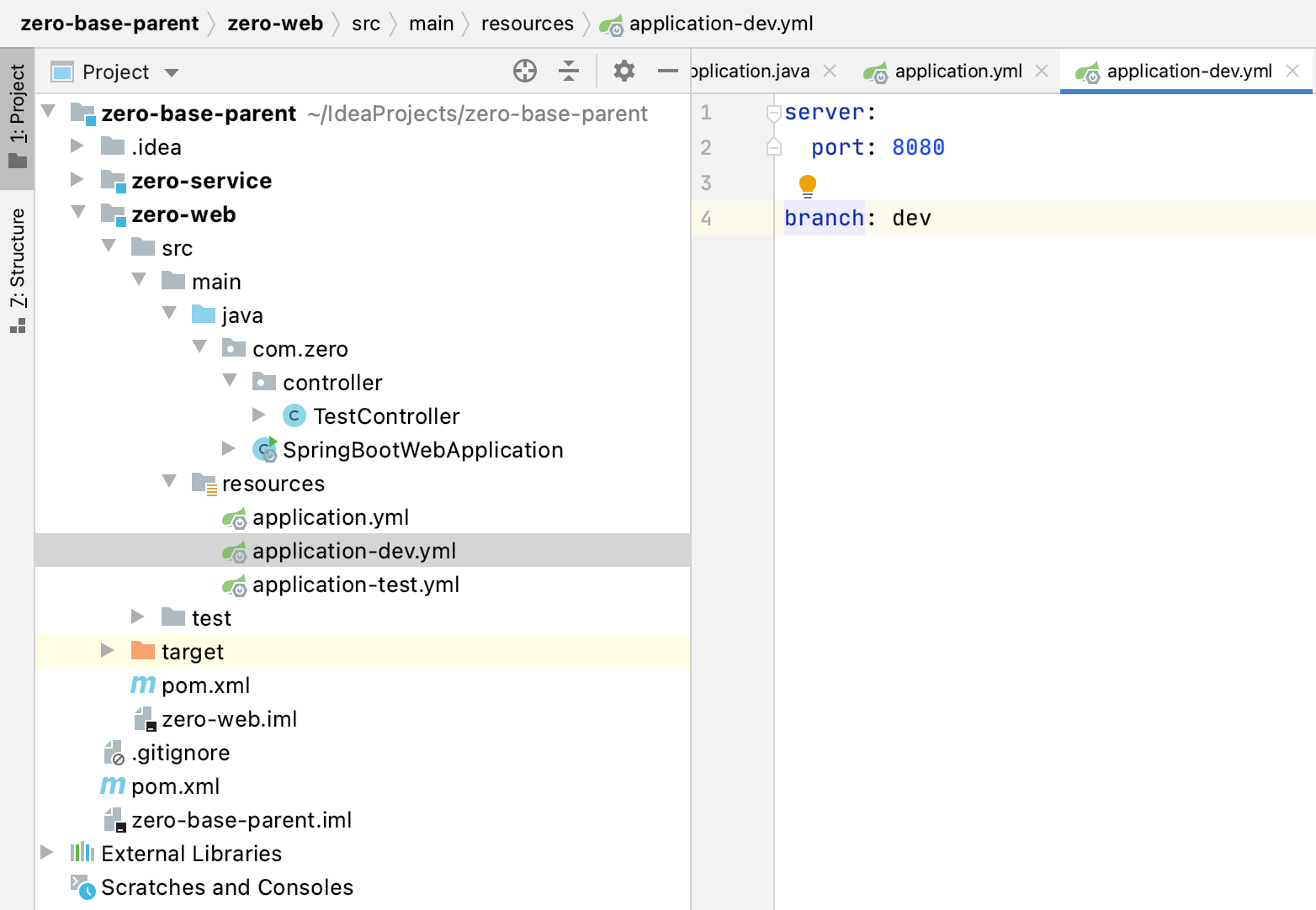Screen dimensions: 1316x910
Task: Click the Spring icon beside application.yml in tree
Action: (x=234, y=518)
